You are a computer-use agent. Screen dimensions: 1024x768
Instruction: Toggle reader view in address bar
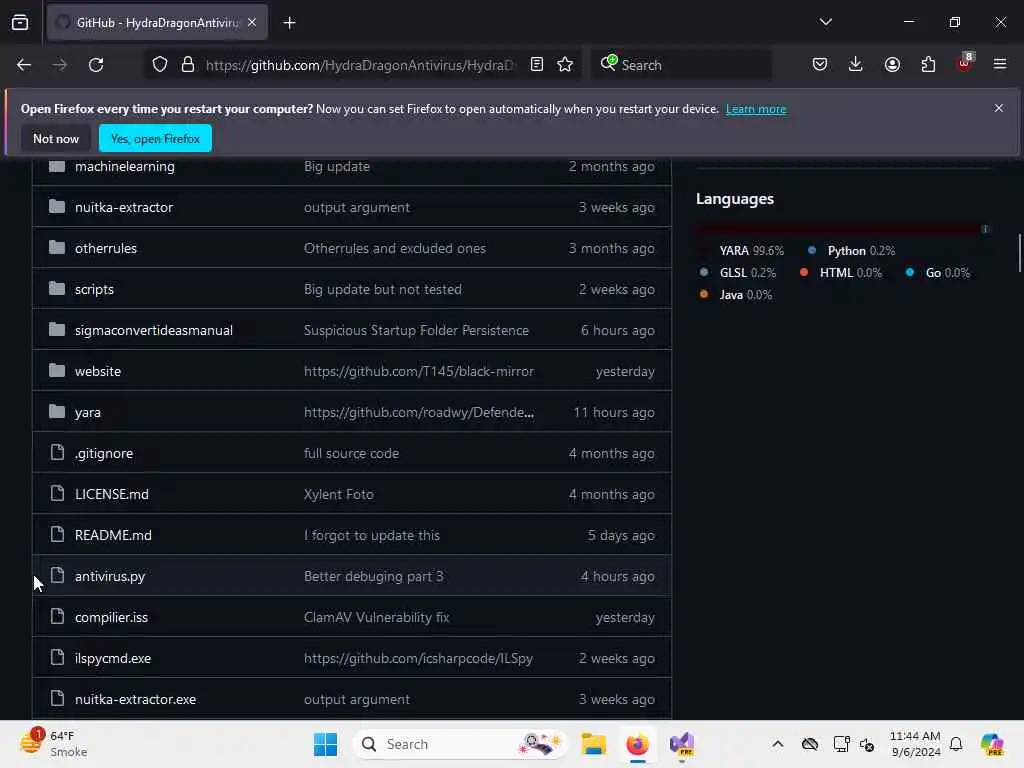(537, 64)
